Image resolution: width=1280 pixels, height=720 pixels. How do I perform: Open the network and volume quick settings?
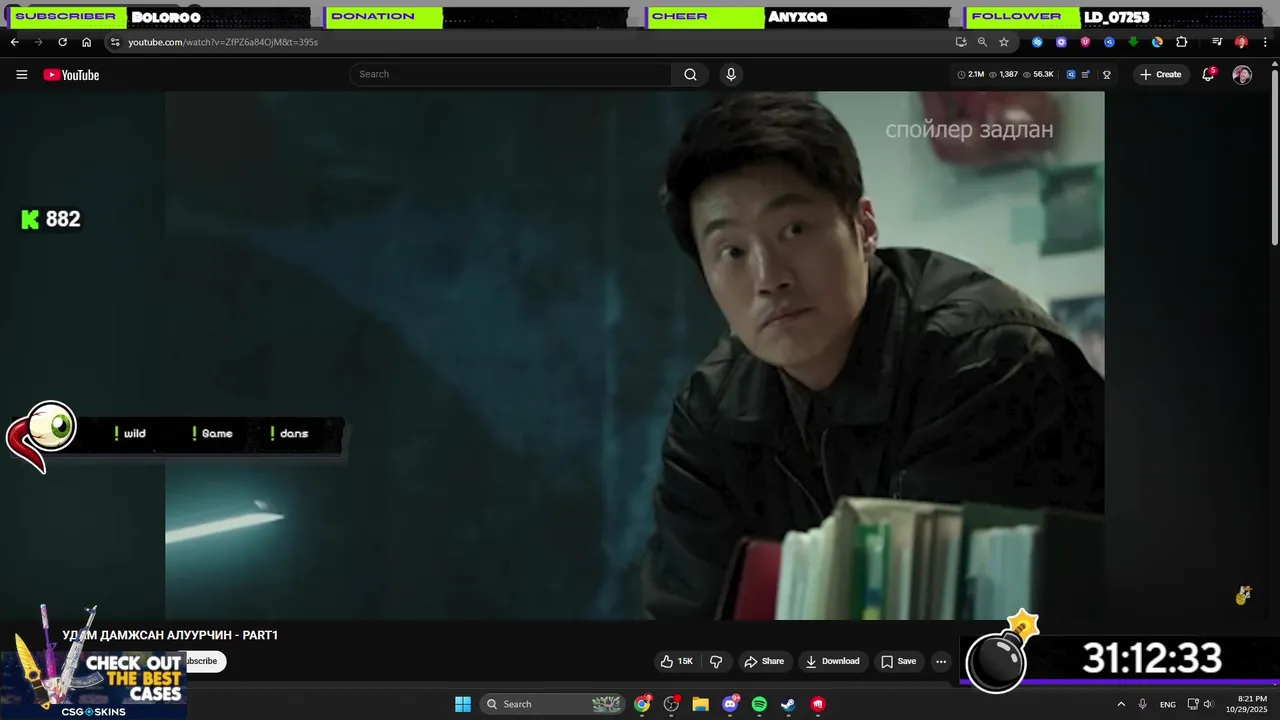(1200, 704)
